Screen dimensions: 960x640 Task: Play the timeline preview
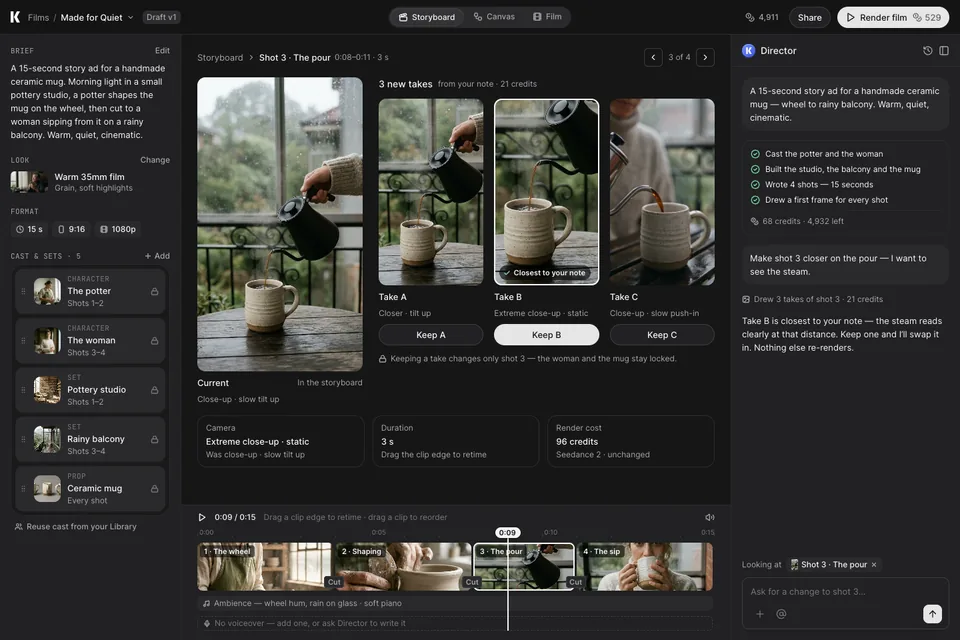click(202, 518)
